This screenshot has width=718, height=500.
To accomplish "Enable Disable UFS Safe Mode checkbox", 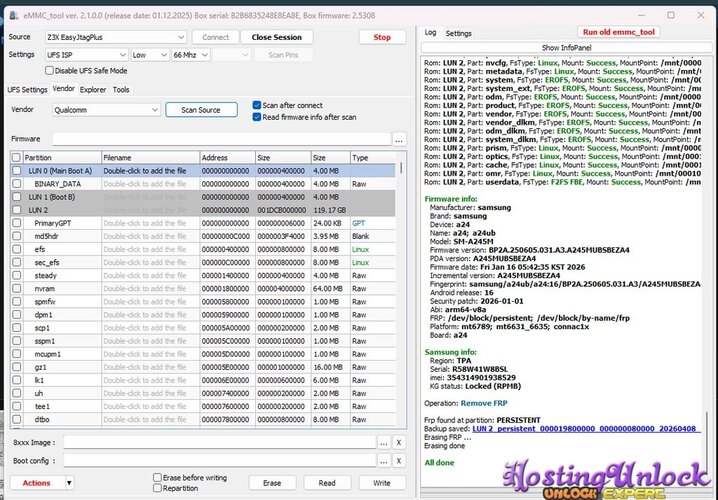I will coord(50,71).
